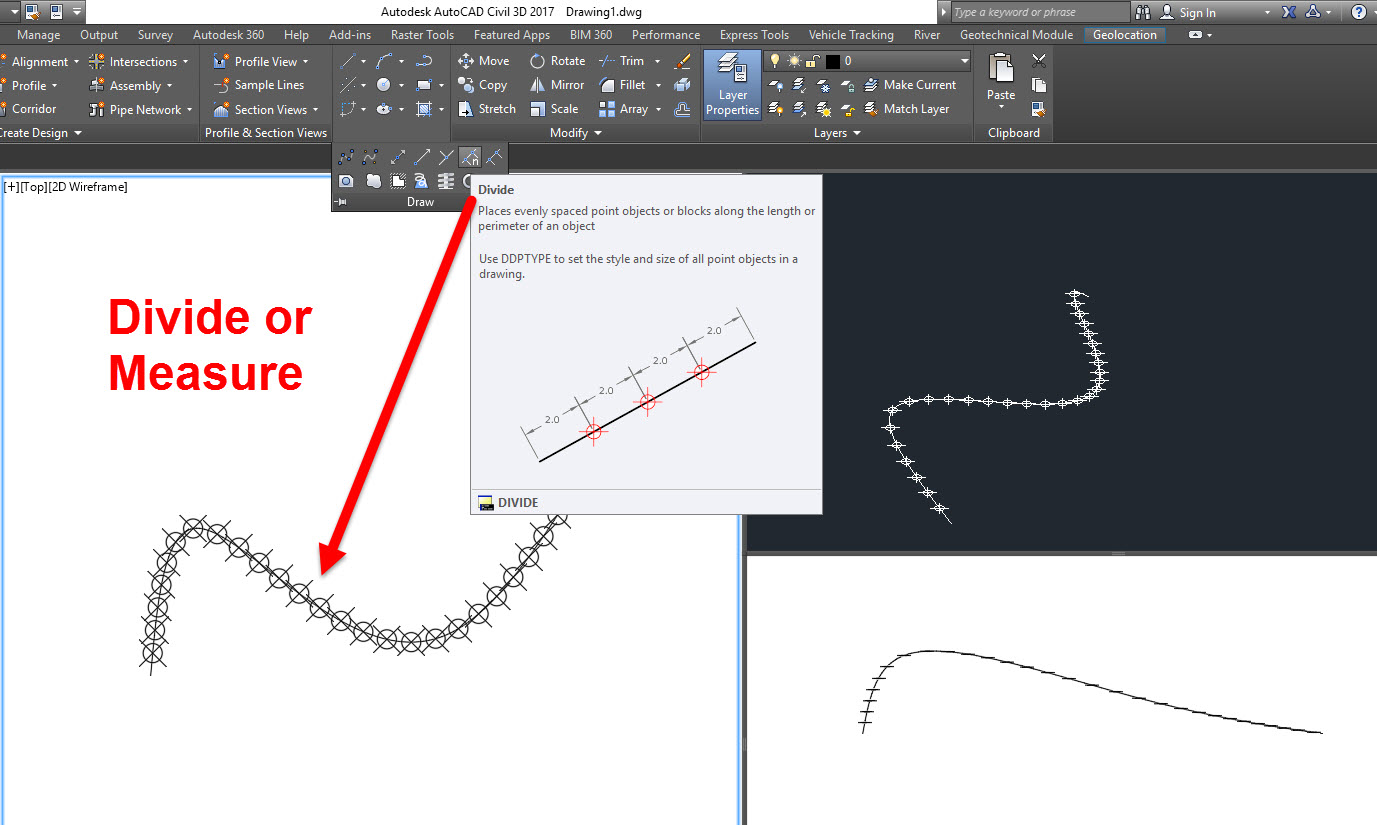The image size is (1377, 825).
Task: Toggle layer visibility with the light bulb
Action: [775, 60]
